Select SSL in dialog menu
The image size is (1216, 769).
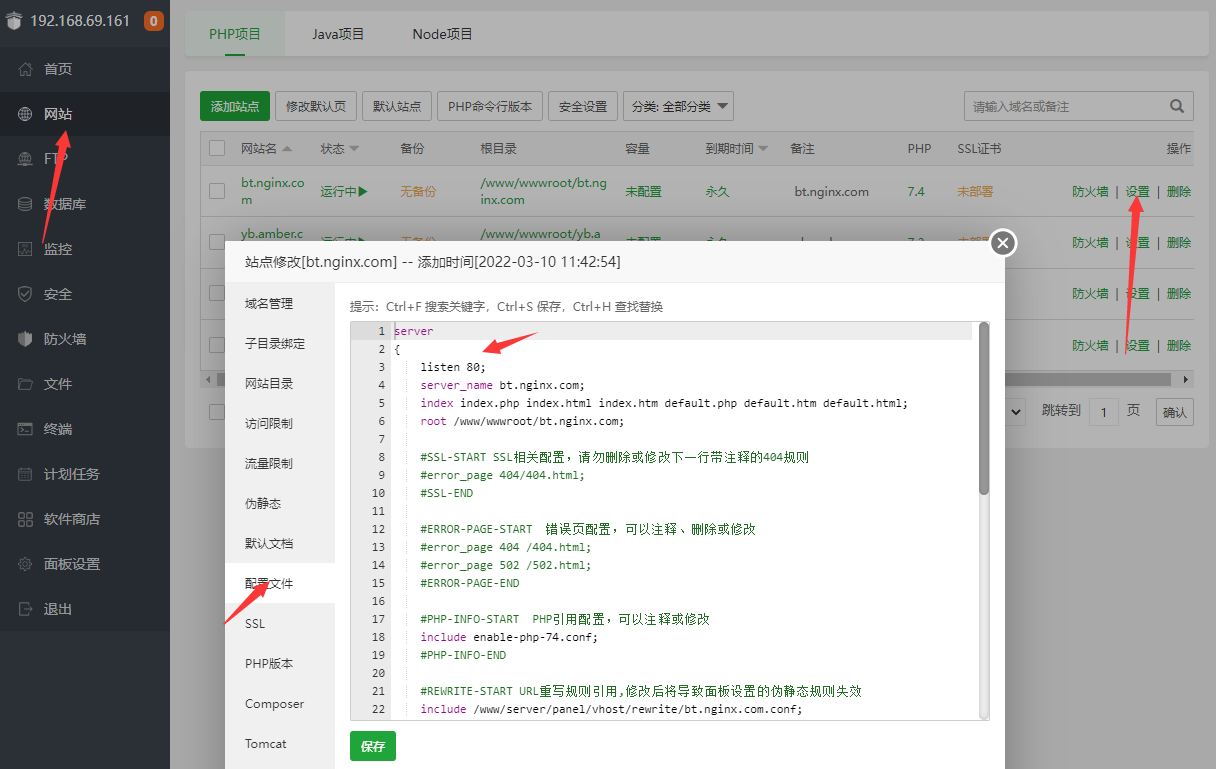[x=280, y=623]
